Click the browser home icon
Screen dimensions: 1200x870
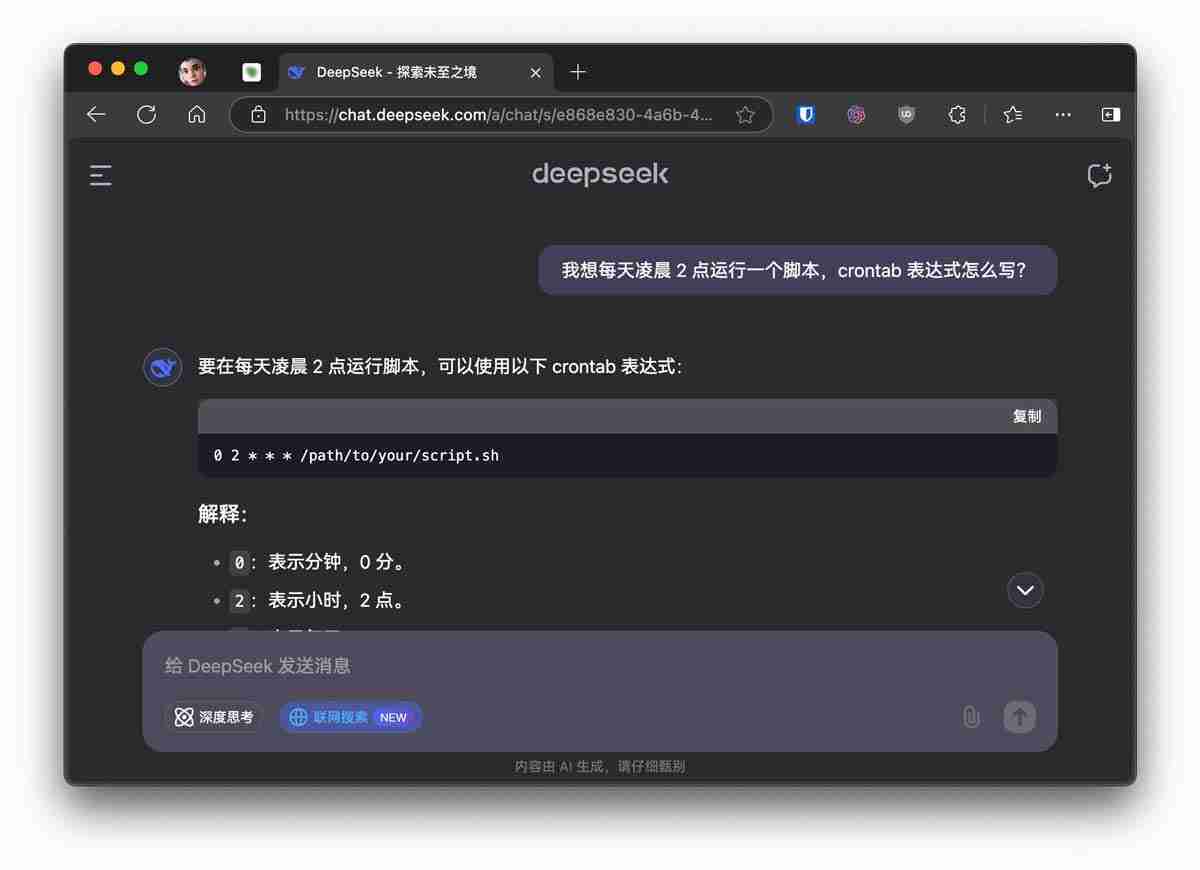196,114
